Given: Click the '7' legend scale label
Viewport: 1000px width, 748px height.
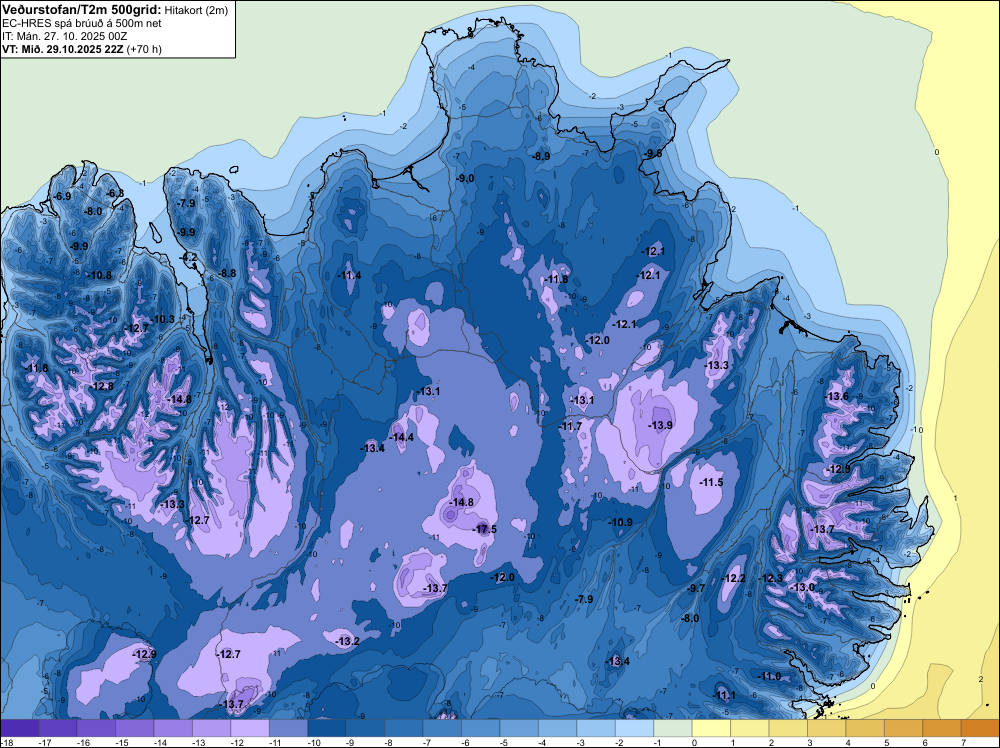Looking at the screenshot, I should (964, 742).
